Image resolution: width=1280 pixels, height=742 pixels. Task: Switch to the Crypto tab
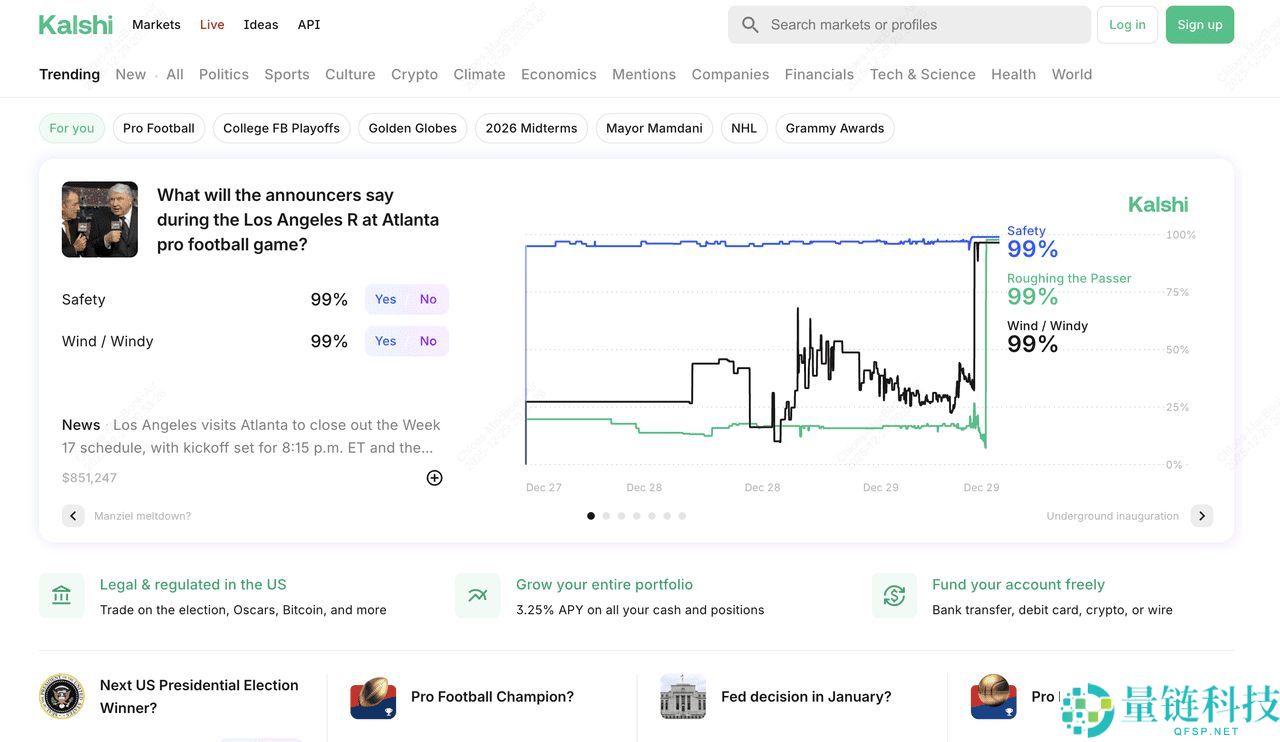(415, 74)
